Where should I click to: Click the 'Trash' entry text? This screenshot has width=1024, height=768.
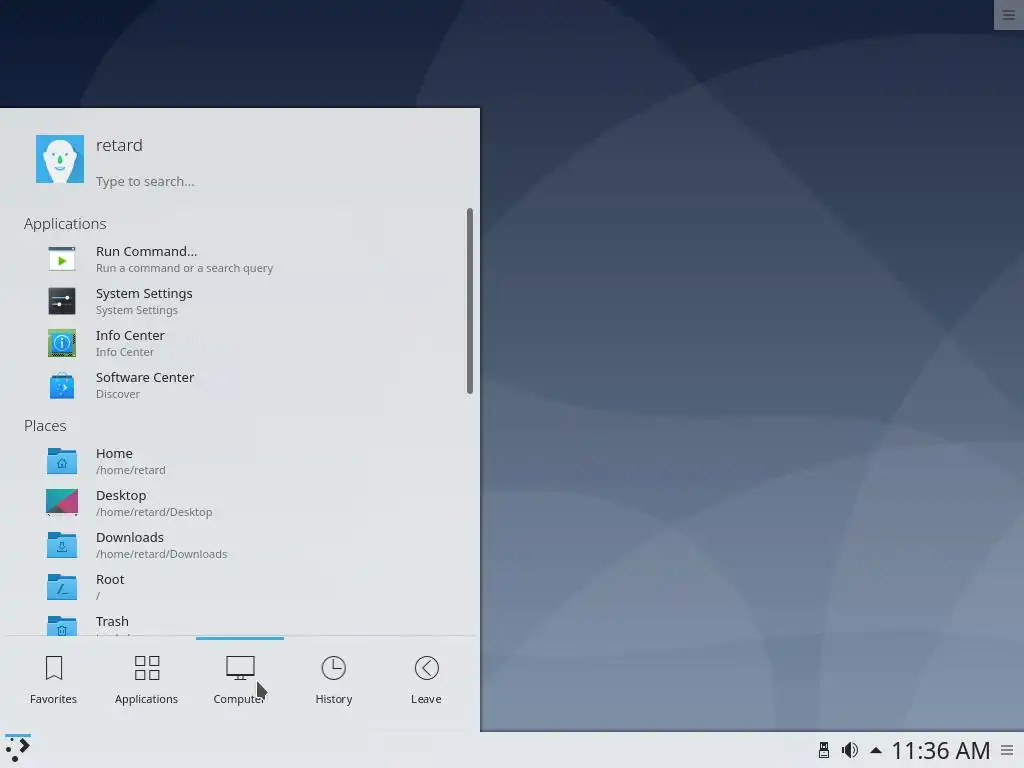point(112,621)
